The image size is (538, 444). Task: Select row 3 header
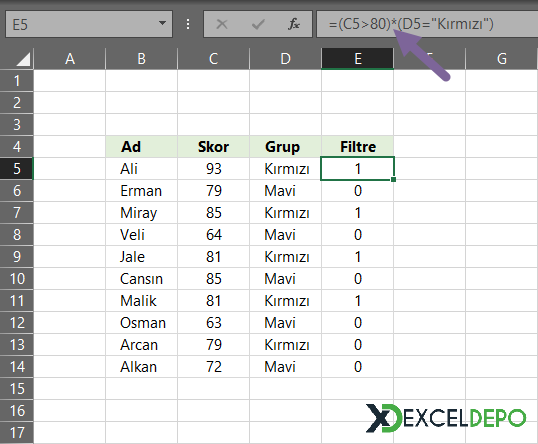click(x=16, y=125)
